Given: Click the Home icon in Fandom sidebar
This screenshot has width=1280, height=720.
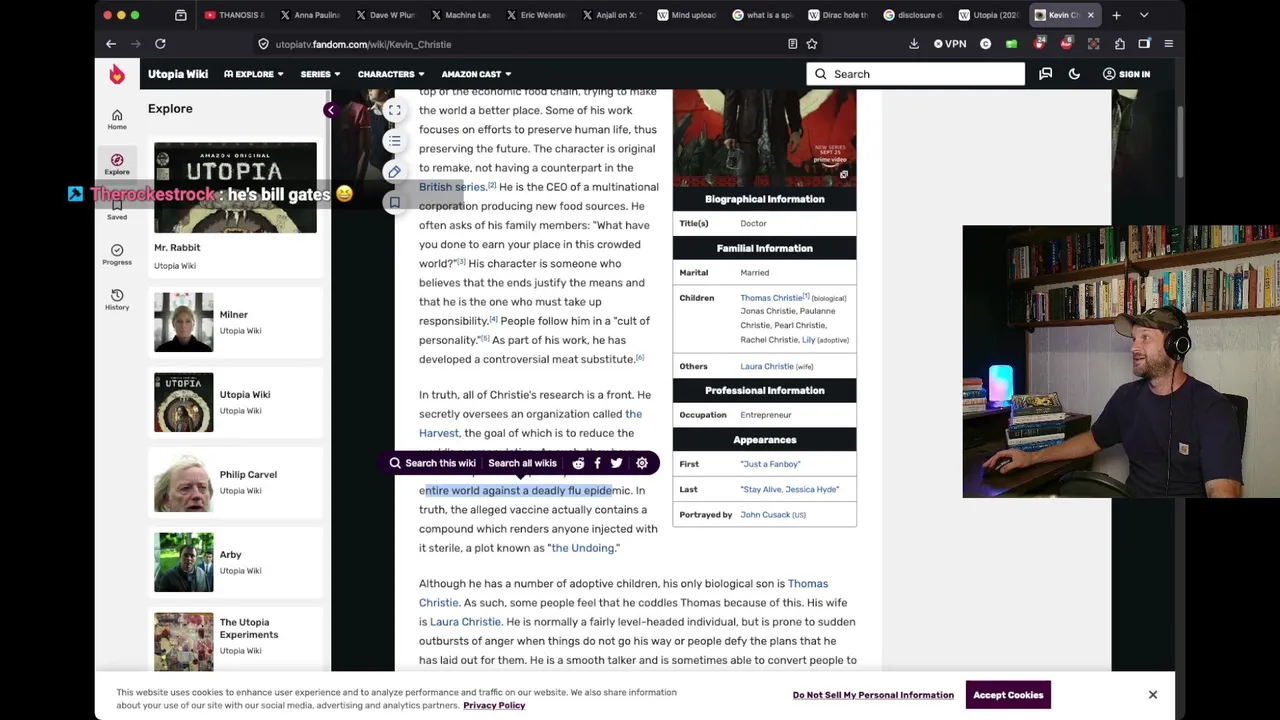Looking at the screenshot, I should (117, 119).
